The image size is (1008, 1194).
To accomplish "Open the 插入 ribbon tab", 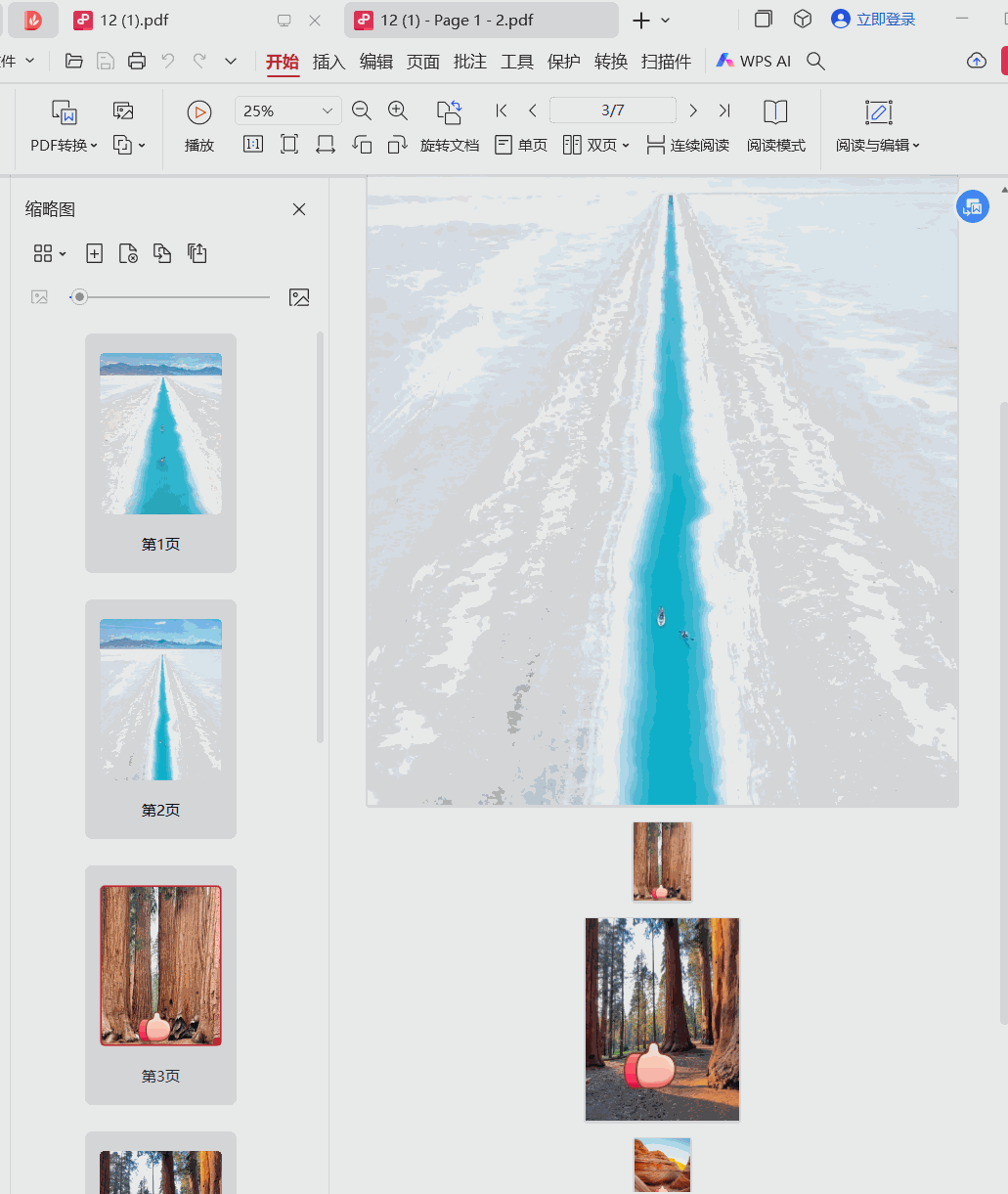I will point(329,62).
